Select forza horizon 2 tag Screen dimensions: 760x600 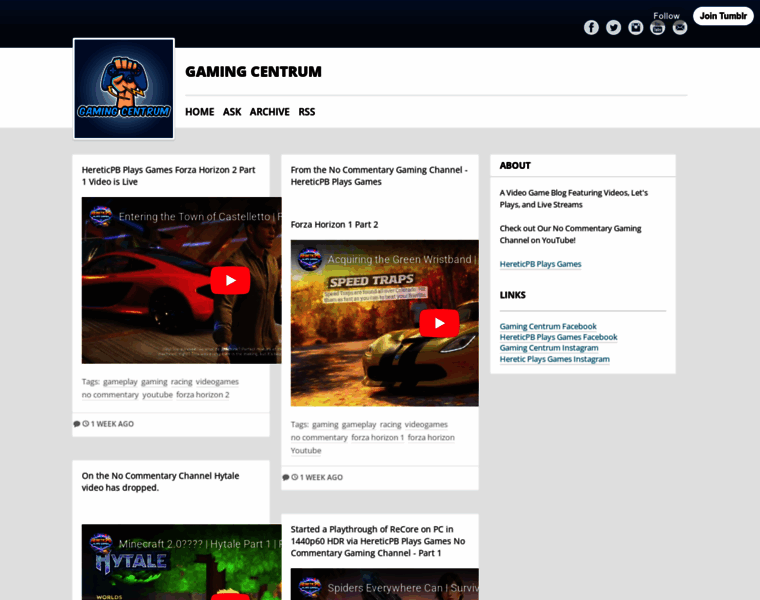click(203, 395)
